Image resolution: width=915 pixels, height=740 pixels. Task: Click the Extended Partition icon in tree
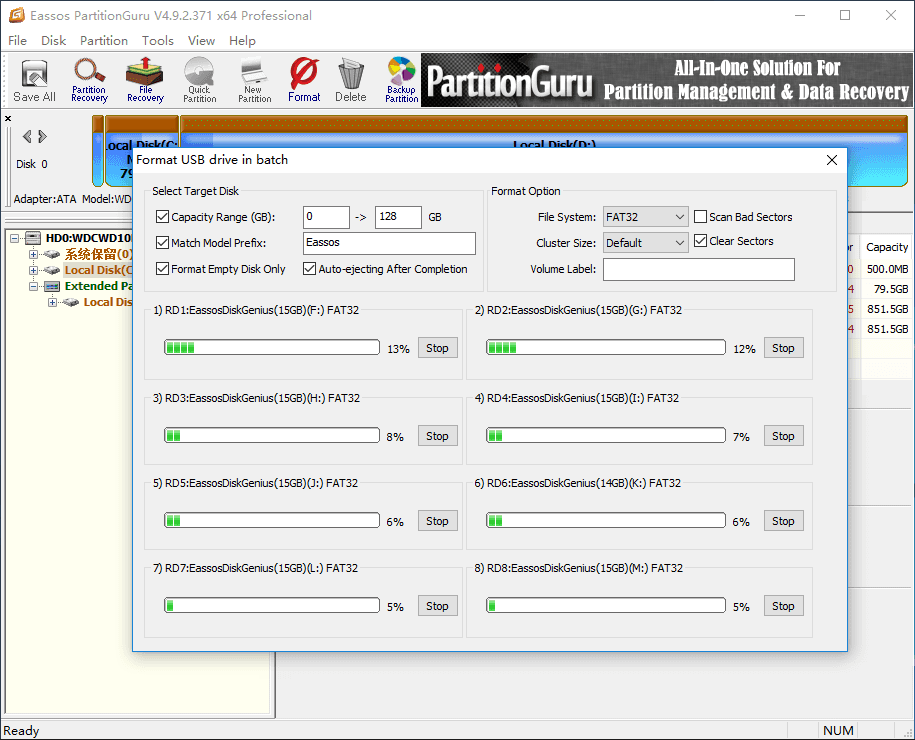[x=52, y=287]
